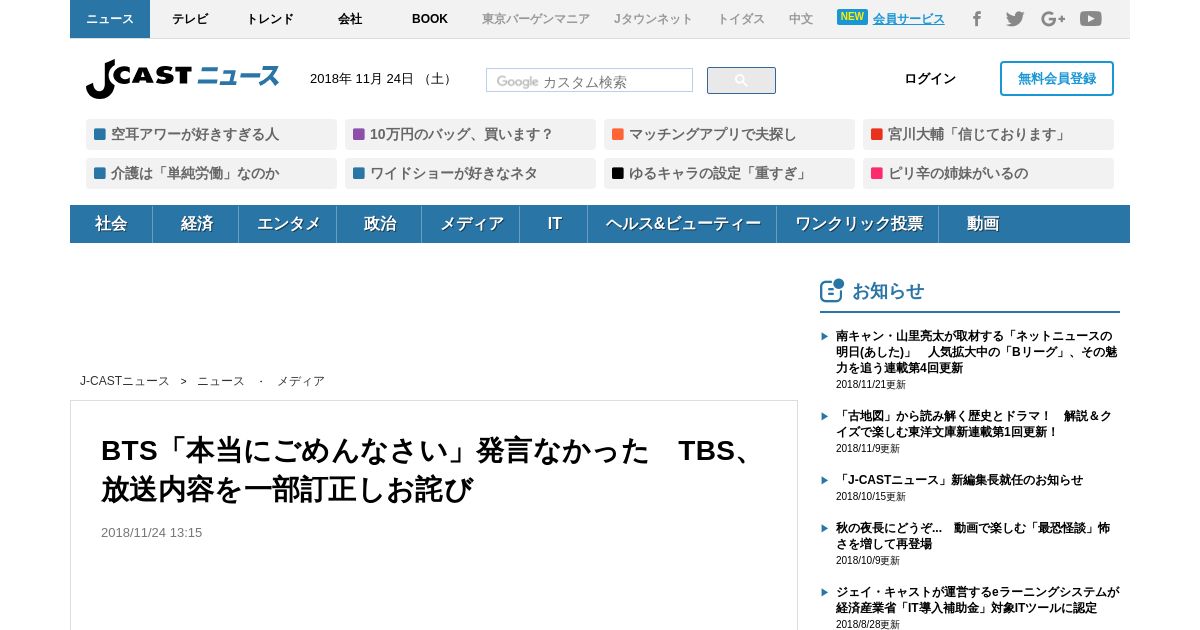Viewport: 1200px width, 630px height.
Task: Open the Google Plus icon
Action: tap(1053, 19)
